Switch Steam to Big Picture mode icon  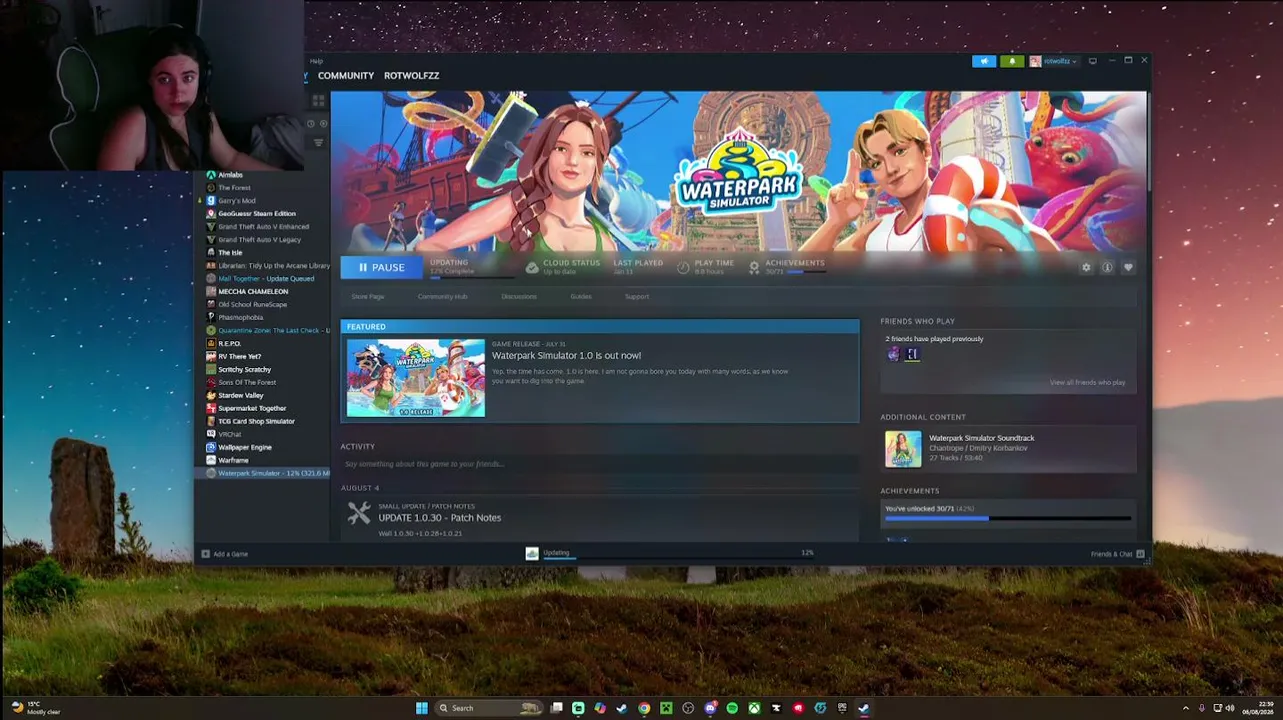[1093, 61]
